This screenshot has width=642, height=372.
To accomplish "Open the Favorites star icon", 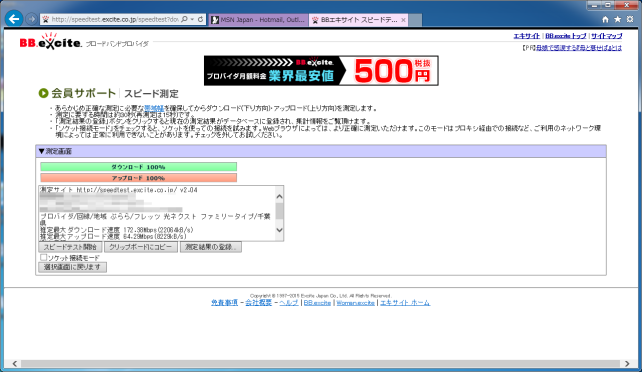I will coord(617,19).
